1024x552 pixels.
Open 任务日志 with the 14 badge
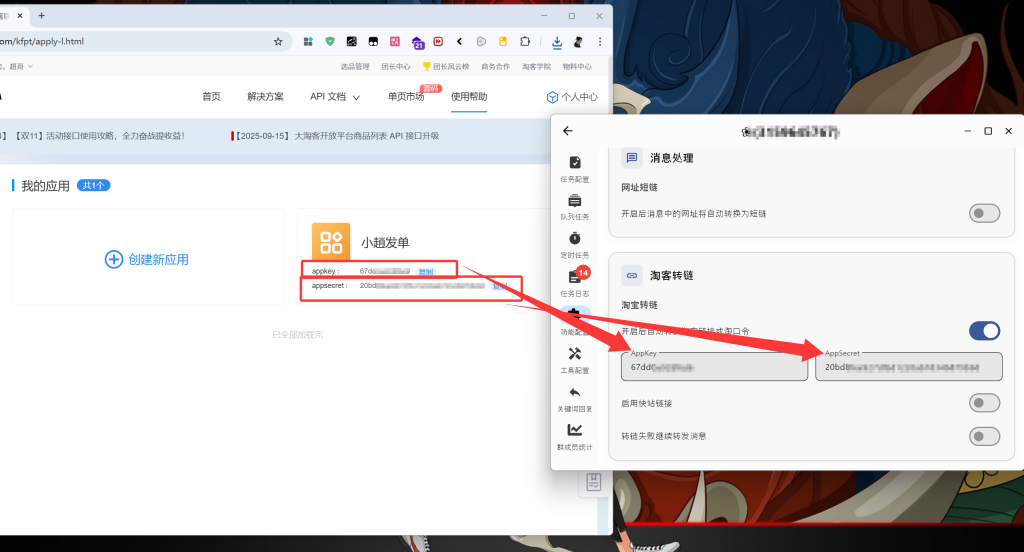[x=575, y=283]
